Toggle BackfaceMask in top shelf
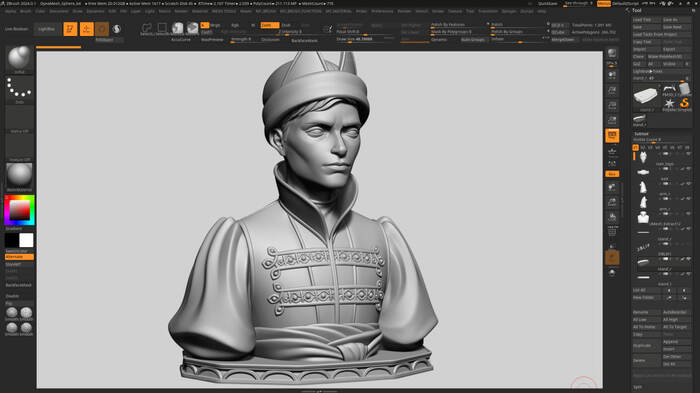 304,40
